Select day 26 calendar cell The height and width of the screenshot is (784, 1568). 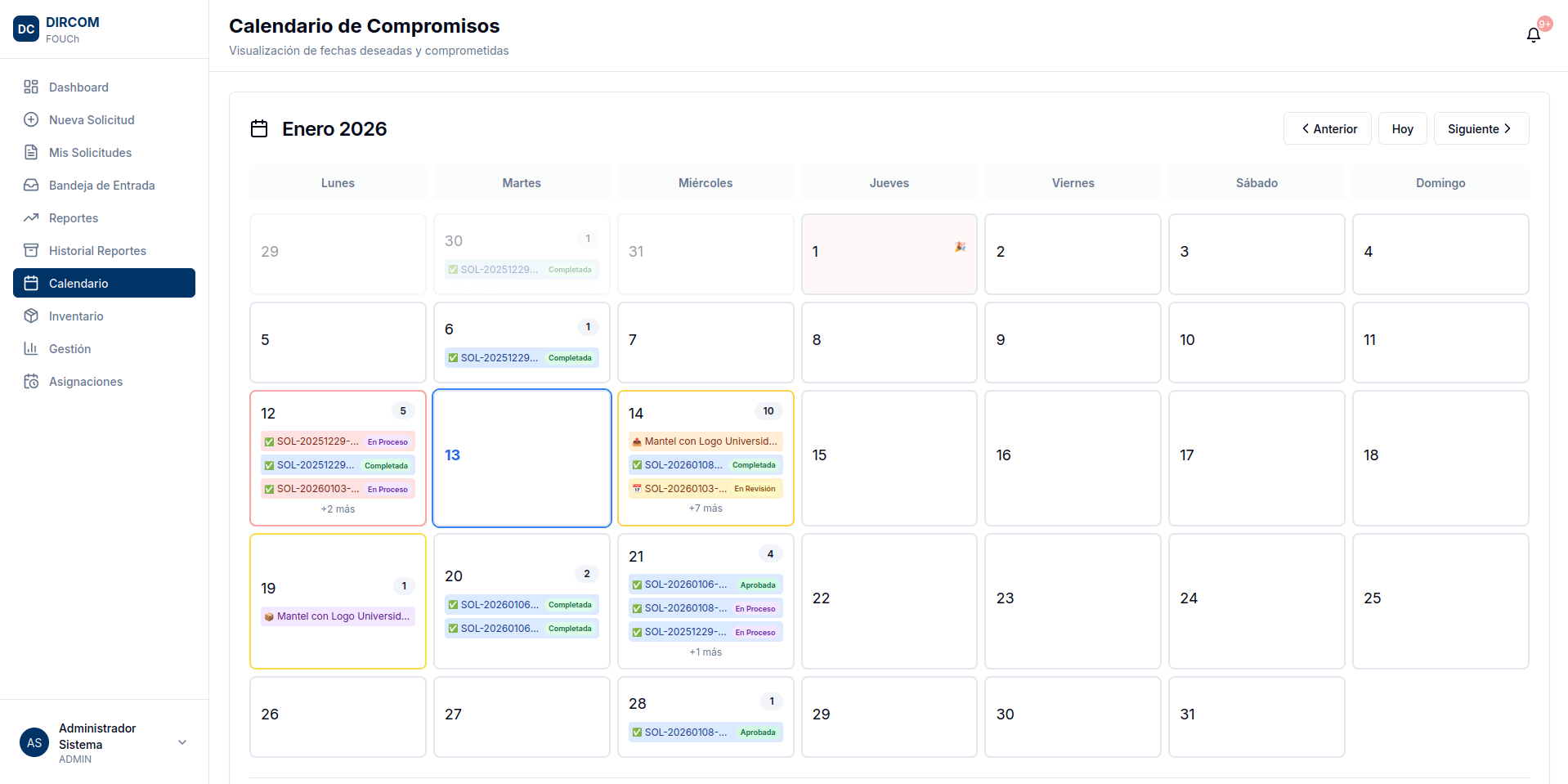tap(338, 717)
